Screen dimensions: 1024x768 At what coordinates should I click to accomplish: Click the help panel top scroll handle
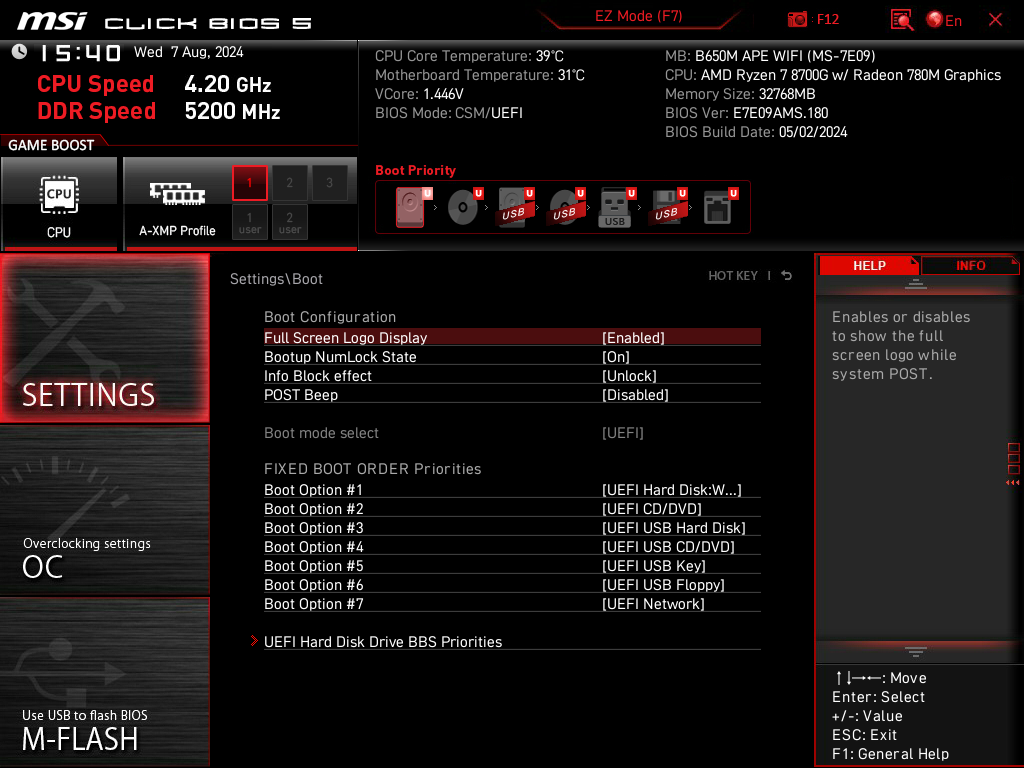916,283
